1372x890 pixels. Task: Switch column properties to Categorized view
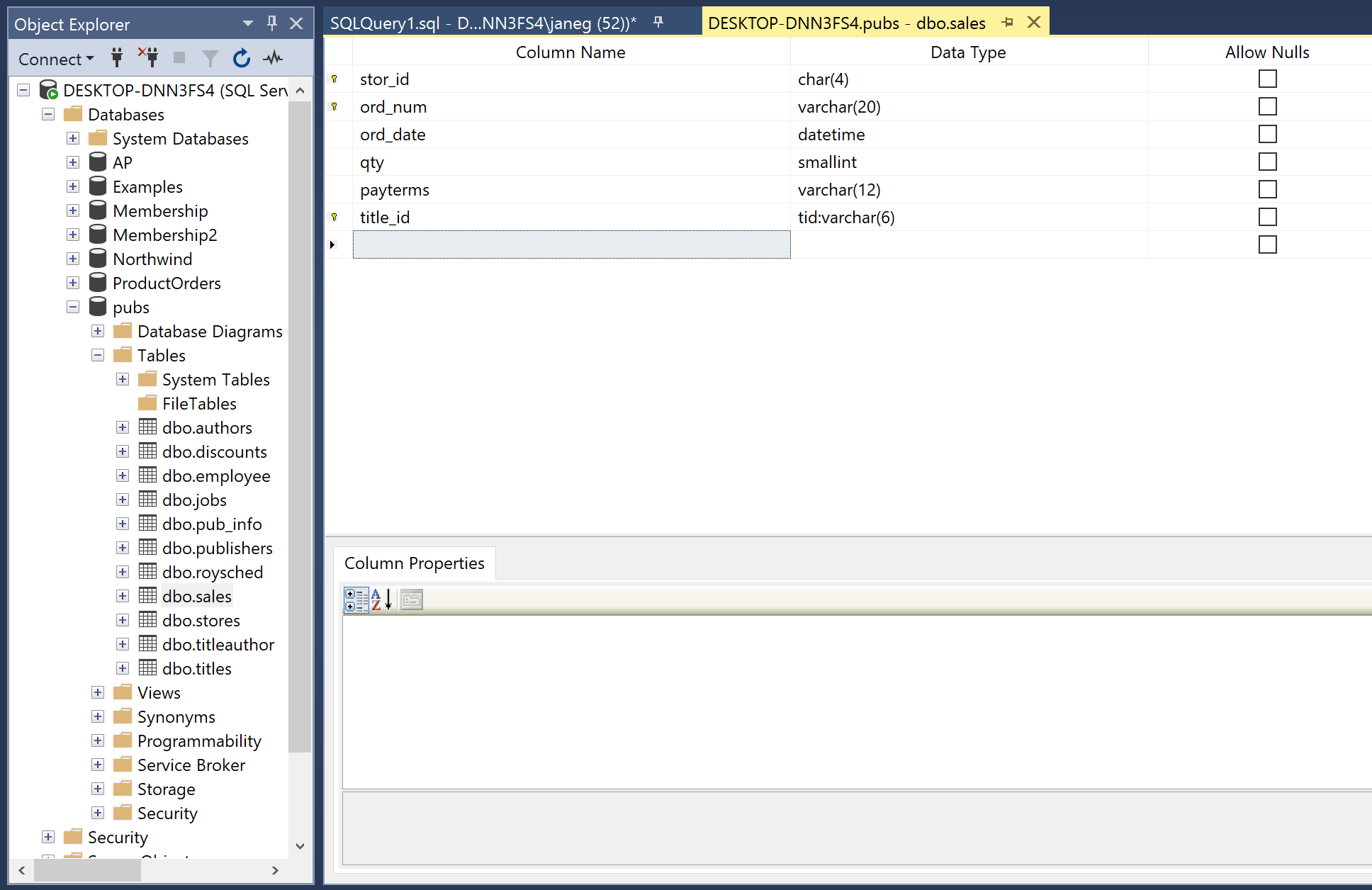point(356,600)
